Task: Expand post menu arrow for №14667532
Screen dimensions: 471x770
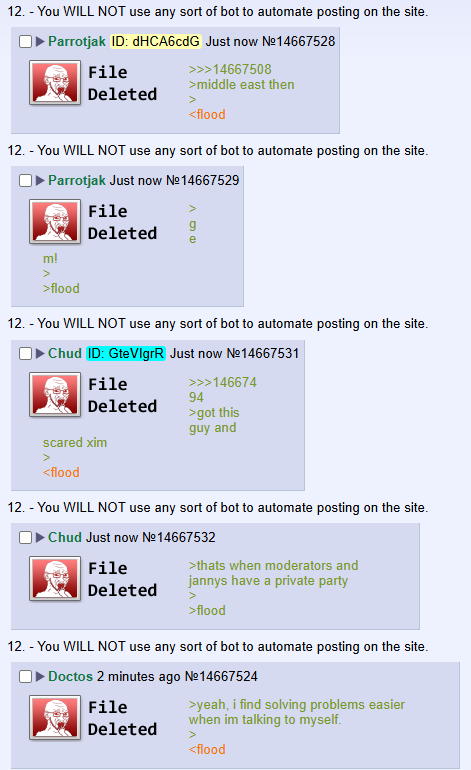Action: click(x=40, y=538)
